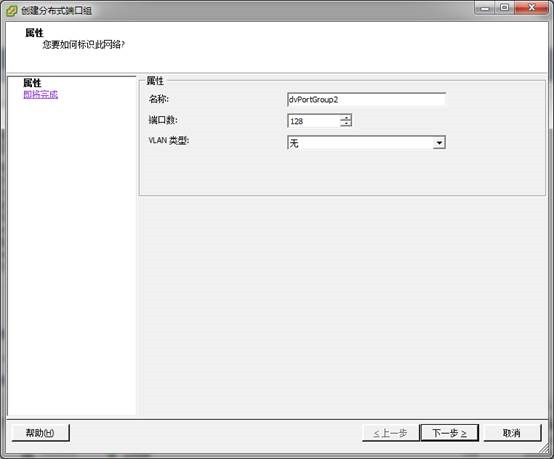Open help with the 帮助(H) button

40,433
